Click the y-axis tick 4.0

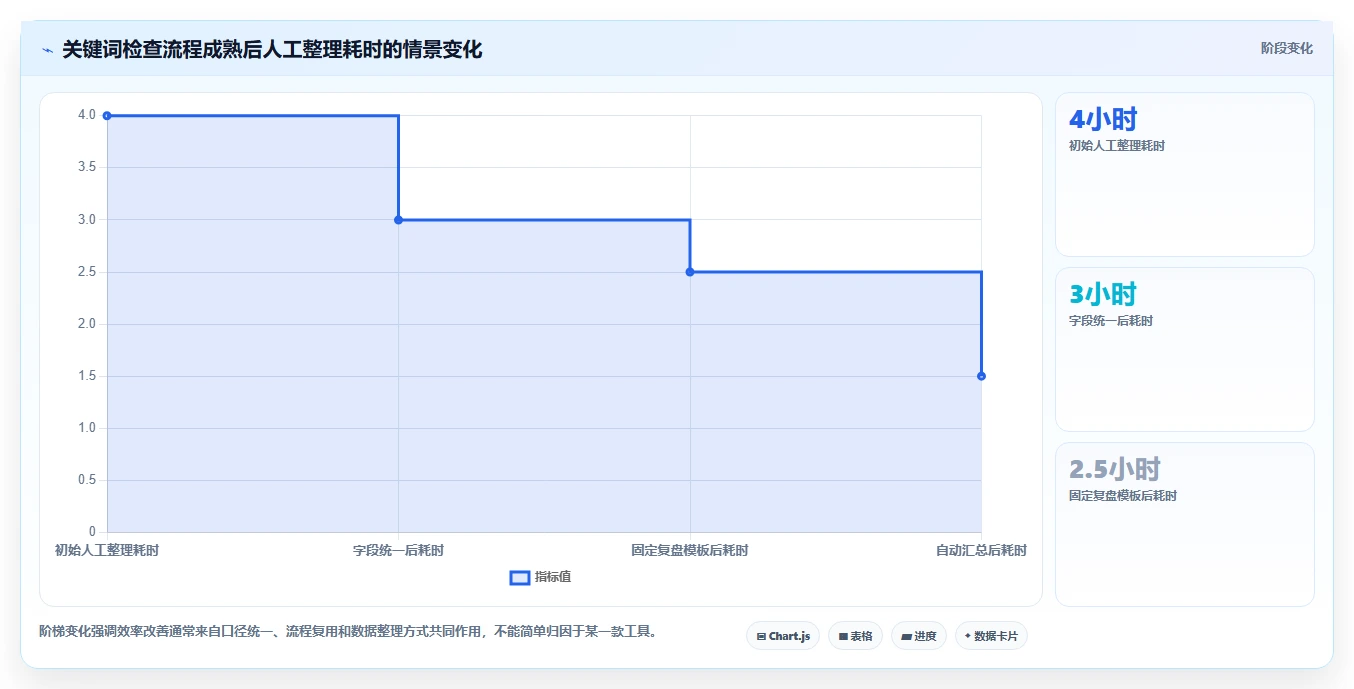87,115
